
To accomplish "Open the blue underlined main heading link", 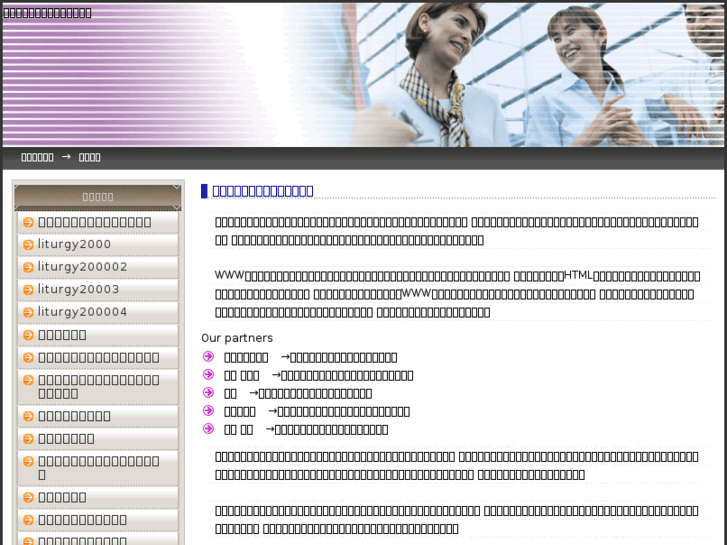I will click(262, 191).
